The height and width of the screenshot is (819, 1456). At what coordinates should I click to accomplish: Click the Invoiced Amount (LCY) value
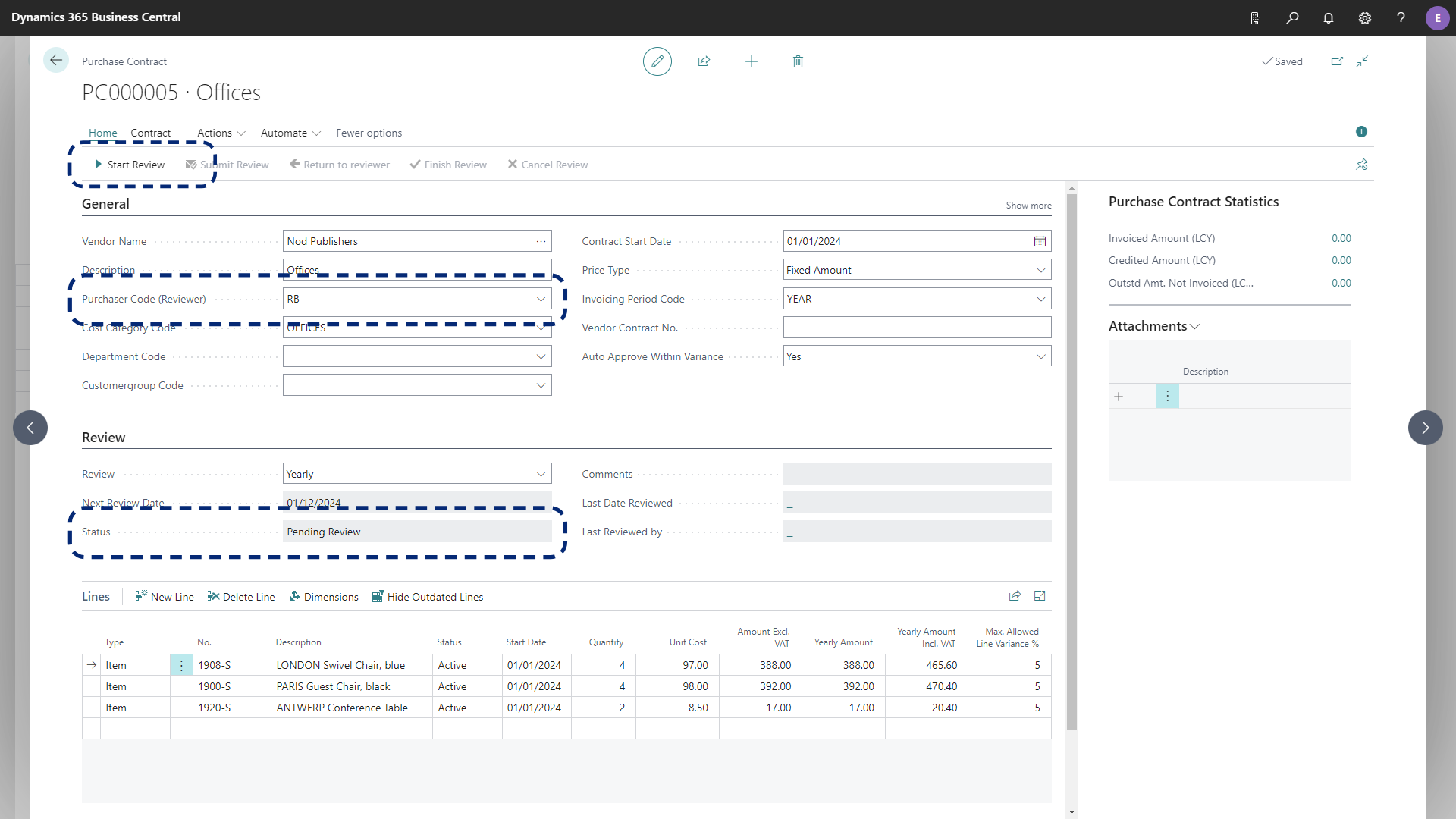point(1341,238)
